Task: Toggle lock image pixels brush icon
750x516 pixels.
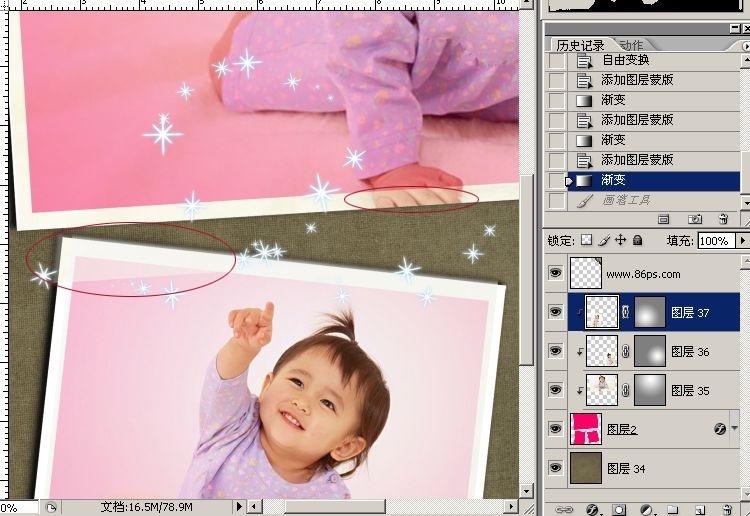Action: [604, 240]
